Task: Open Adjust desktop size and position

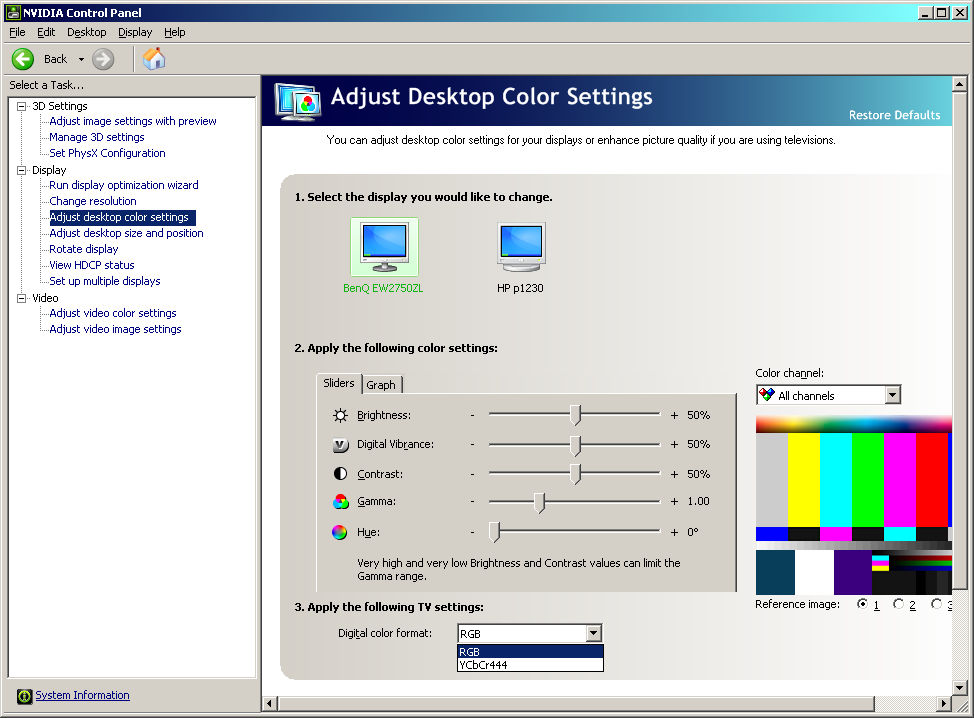Action: click(x=126, y=234)
